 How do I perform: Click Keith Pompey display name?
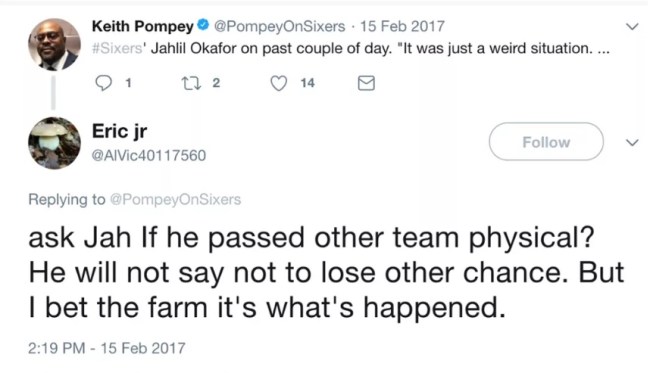[143, 26]
